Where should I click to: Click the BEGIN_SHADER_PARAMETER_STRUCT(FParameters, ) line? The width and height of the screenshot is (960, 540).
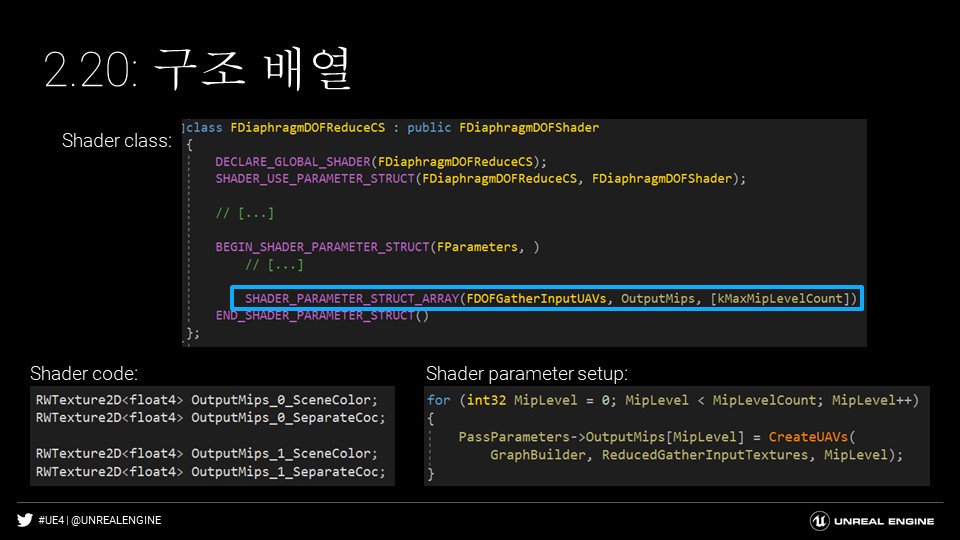pyautogui.click(x=377, y=247)
